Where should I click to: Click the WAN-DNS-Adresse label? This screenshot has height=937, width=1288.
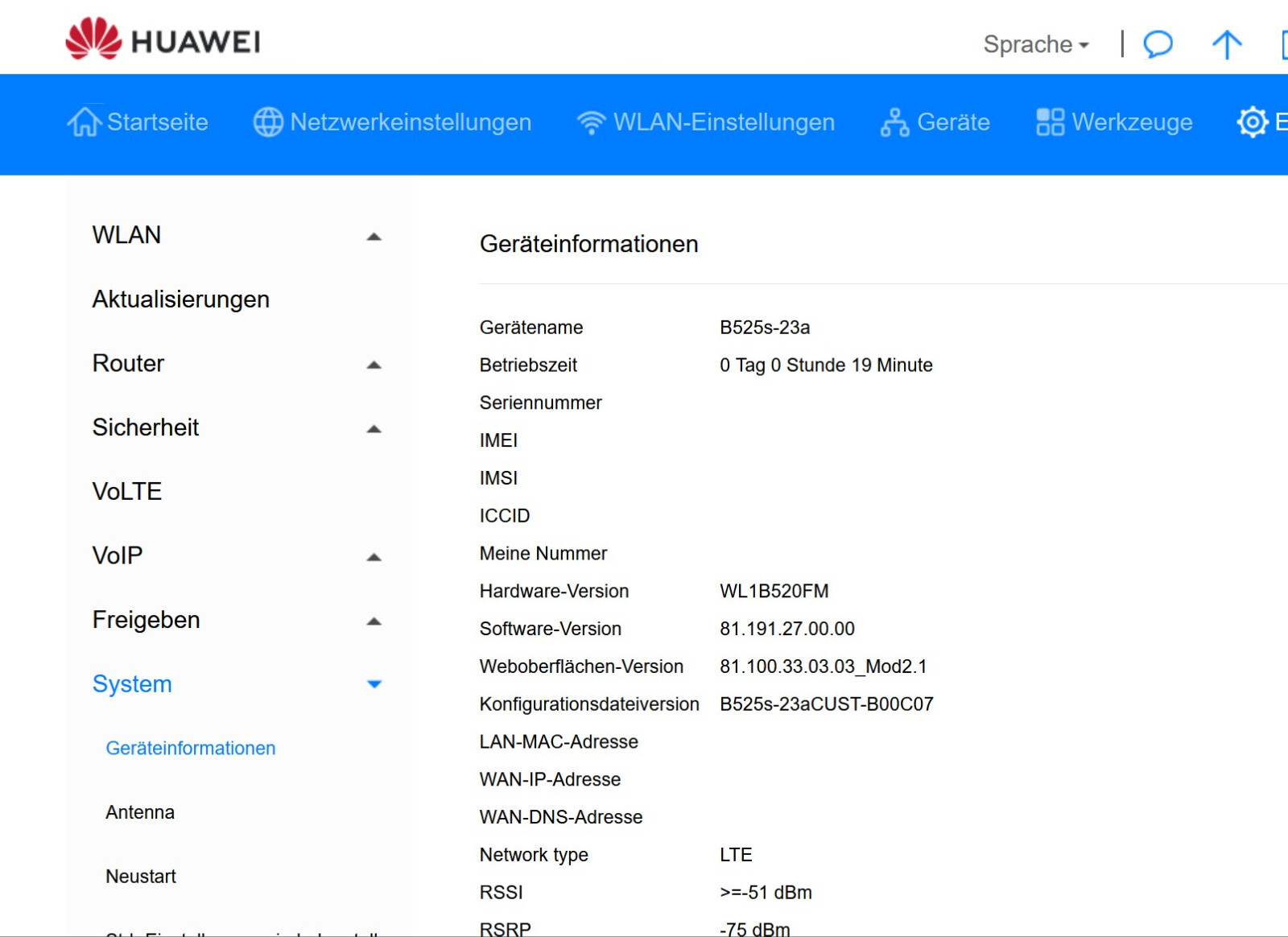(561, 818)
